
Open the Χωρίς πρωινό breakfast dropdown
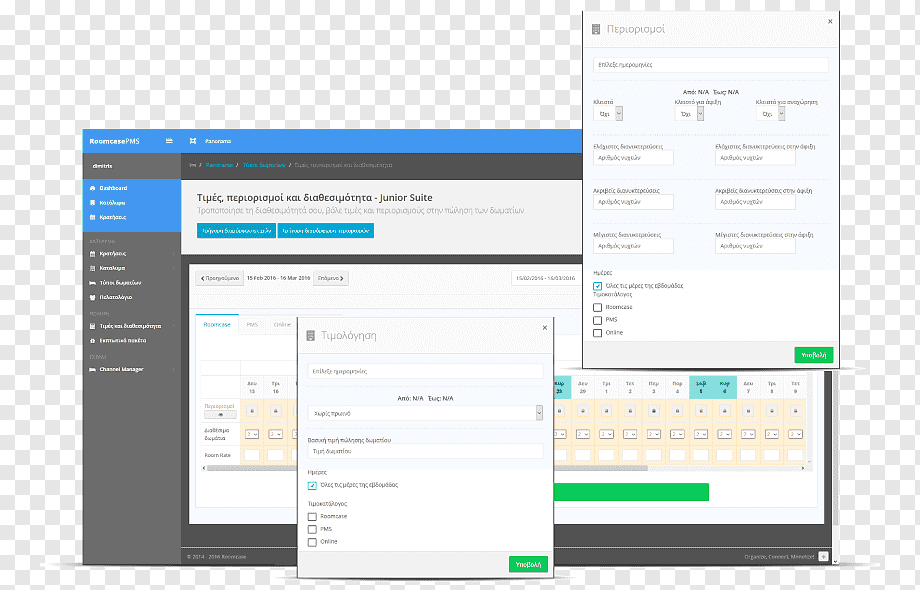[x=425, y=413]
